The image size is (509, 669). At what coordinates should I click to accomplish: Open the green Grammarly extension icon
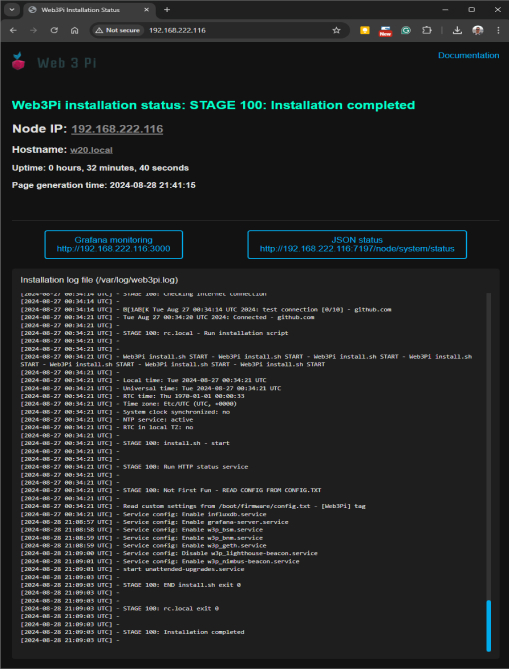click(406, 30)
